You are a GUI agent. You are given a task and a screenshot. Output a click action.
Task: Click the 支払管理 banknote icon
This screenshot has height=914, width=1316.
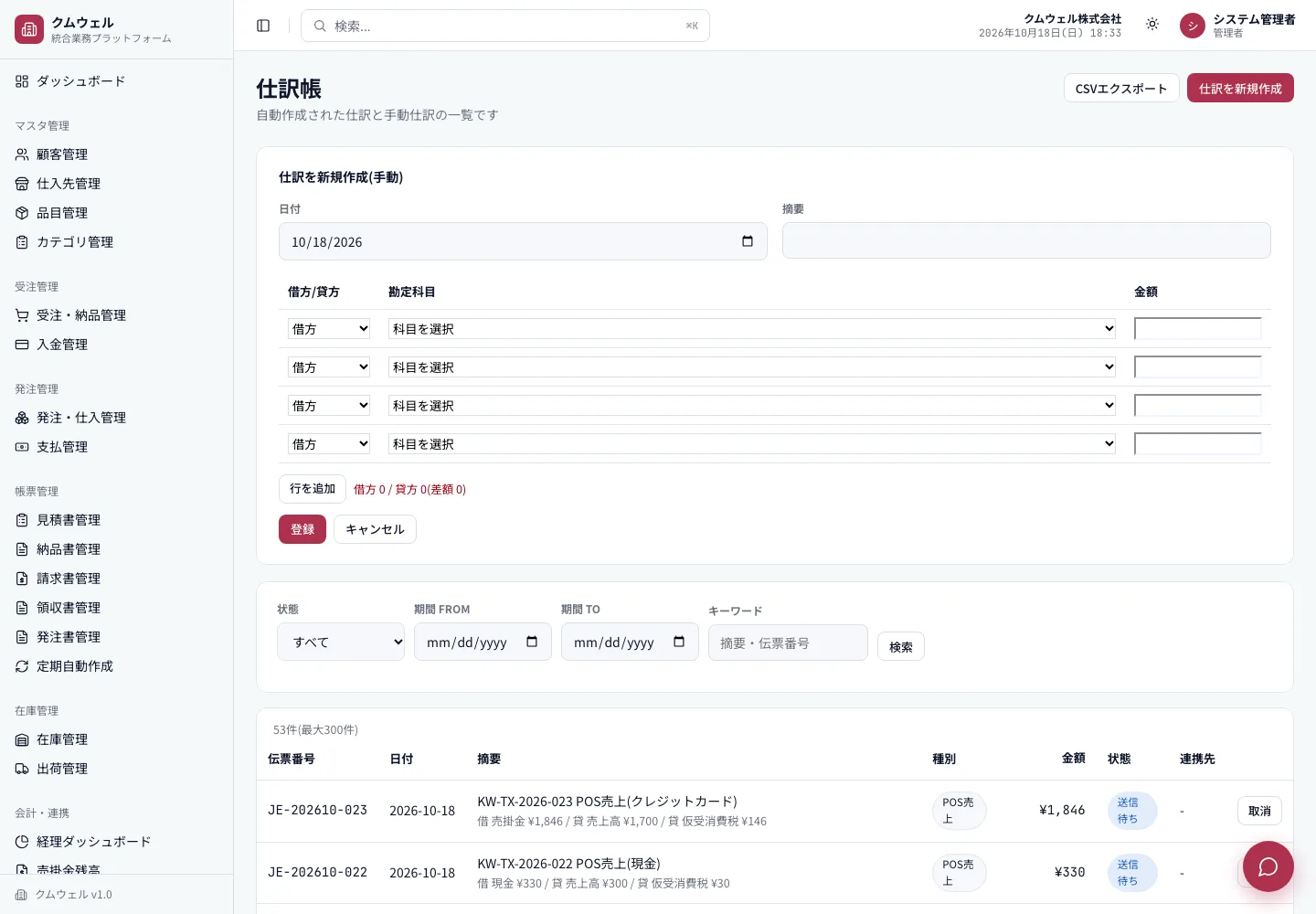click(22, 447)
